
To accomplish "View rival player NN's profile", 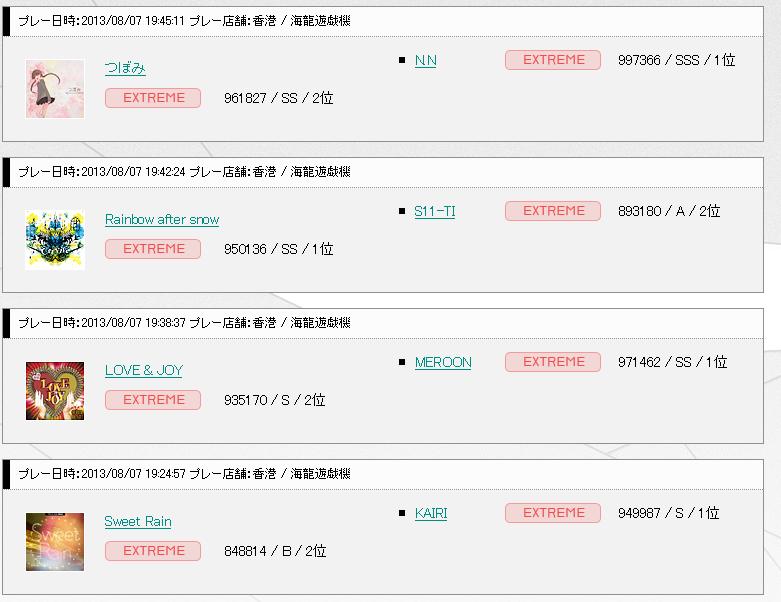I will pos(425,60).
